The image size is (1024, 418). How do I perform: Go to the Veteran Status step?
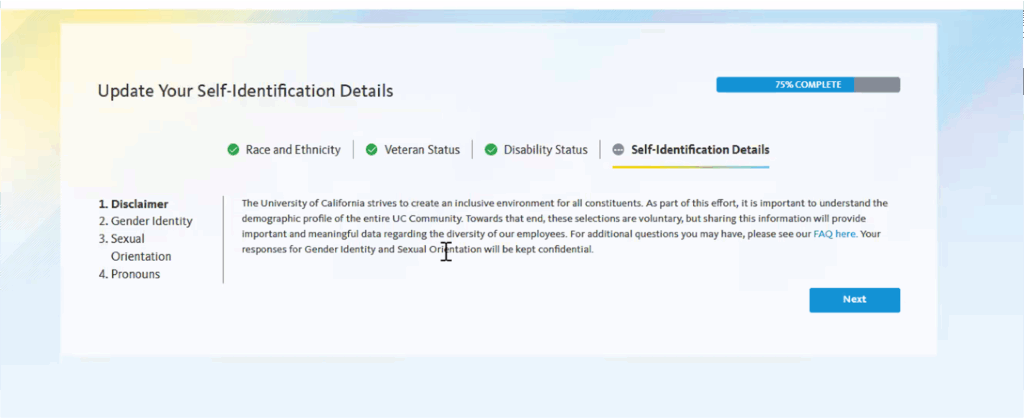[x=422, y=150]
